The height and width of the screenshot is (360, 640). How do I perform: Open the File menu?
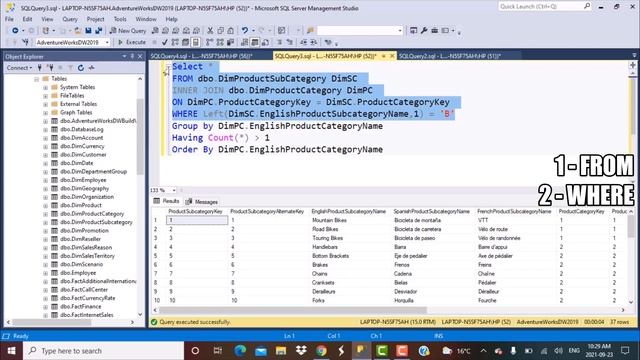pyautogui.click(x=9, y=19)
